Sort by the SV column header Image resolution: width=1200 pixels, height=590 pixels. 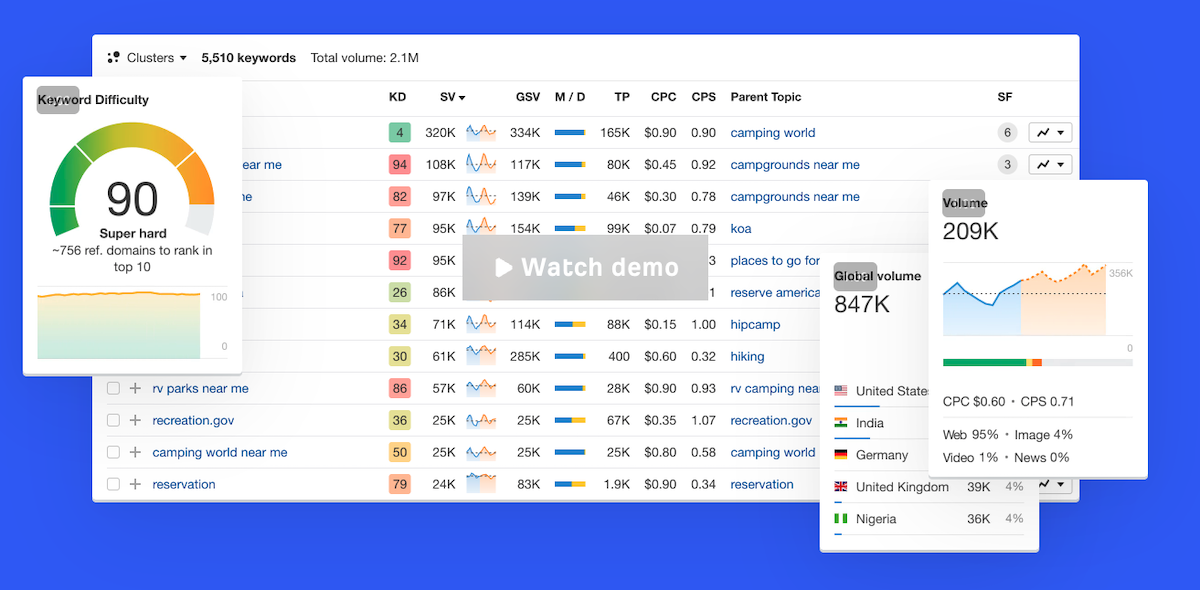tap(452, 97)
